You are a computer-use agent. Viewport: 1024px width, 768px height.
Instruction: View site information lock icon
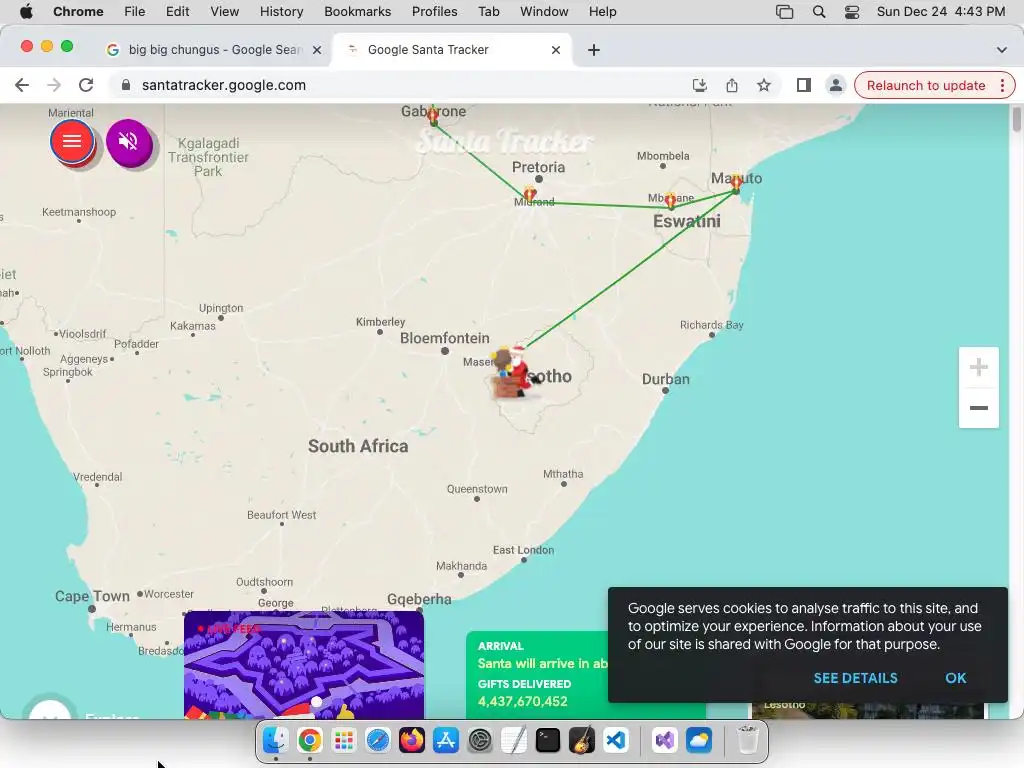coord(126,86)
